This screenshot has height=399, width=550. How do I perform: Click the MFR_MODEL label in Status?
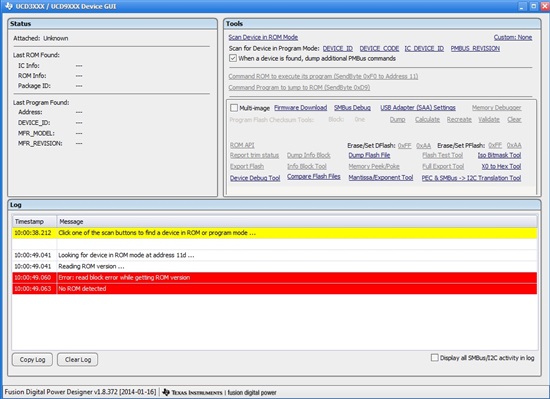pyautogui.click(x=36, y=133)
